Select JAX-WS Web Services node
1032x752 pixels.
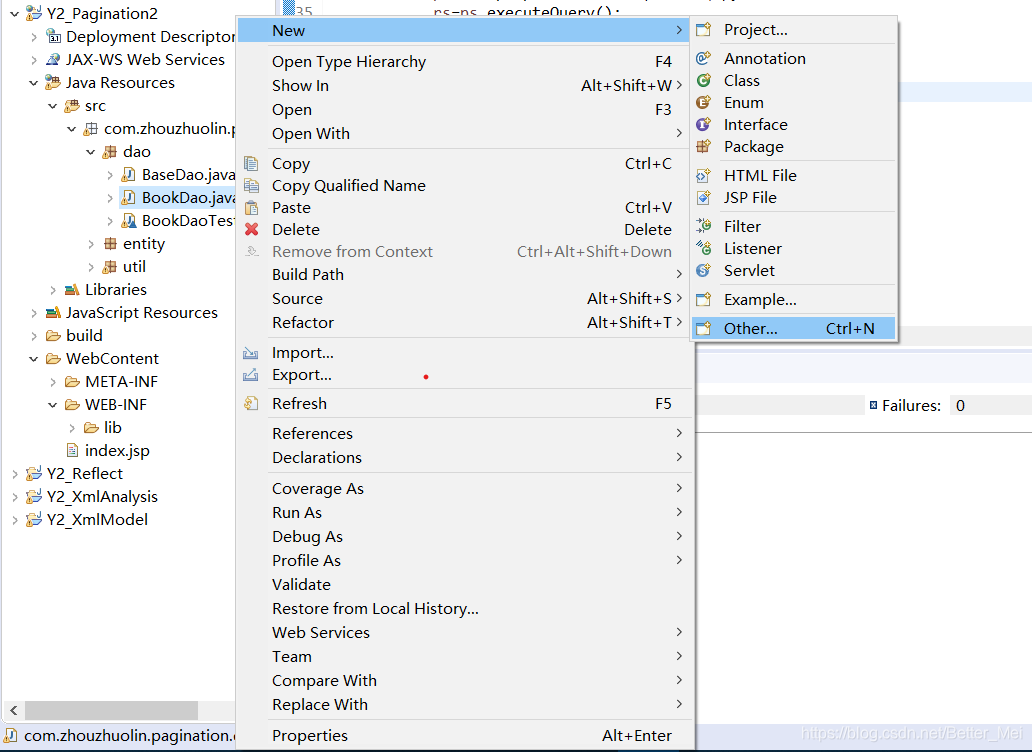145,59
